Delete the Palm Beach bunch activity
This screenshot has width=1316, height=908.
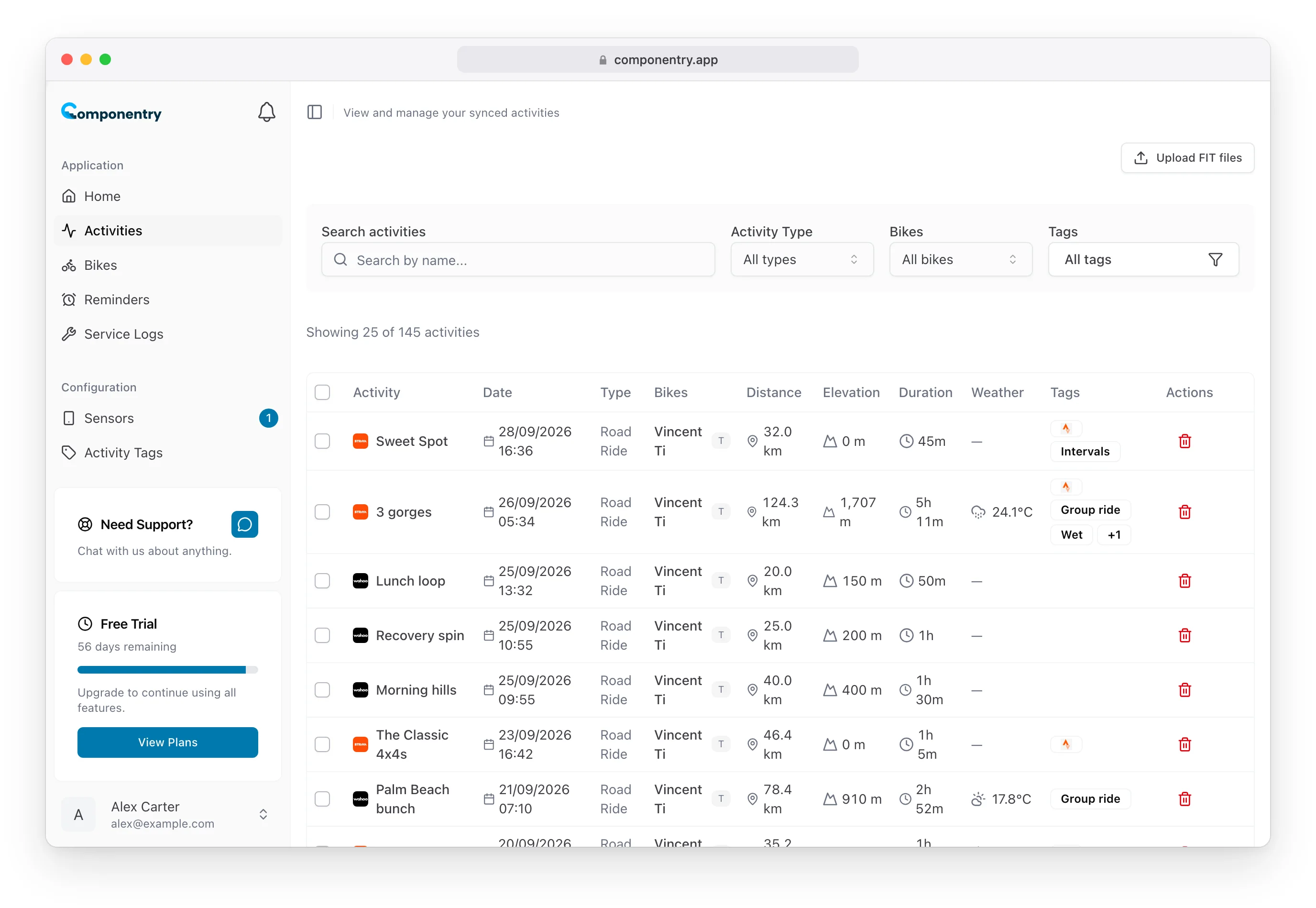(x=1184, y=799)
